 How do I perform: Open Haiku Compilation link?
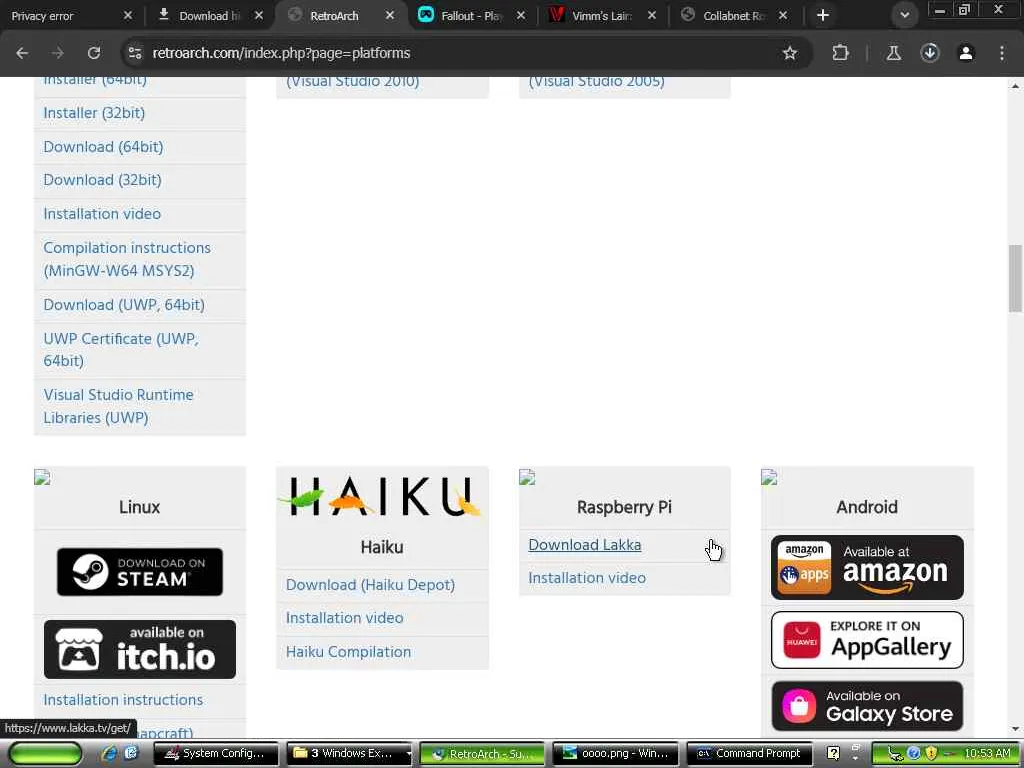point(349,652)
